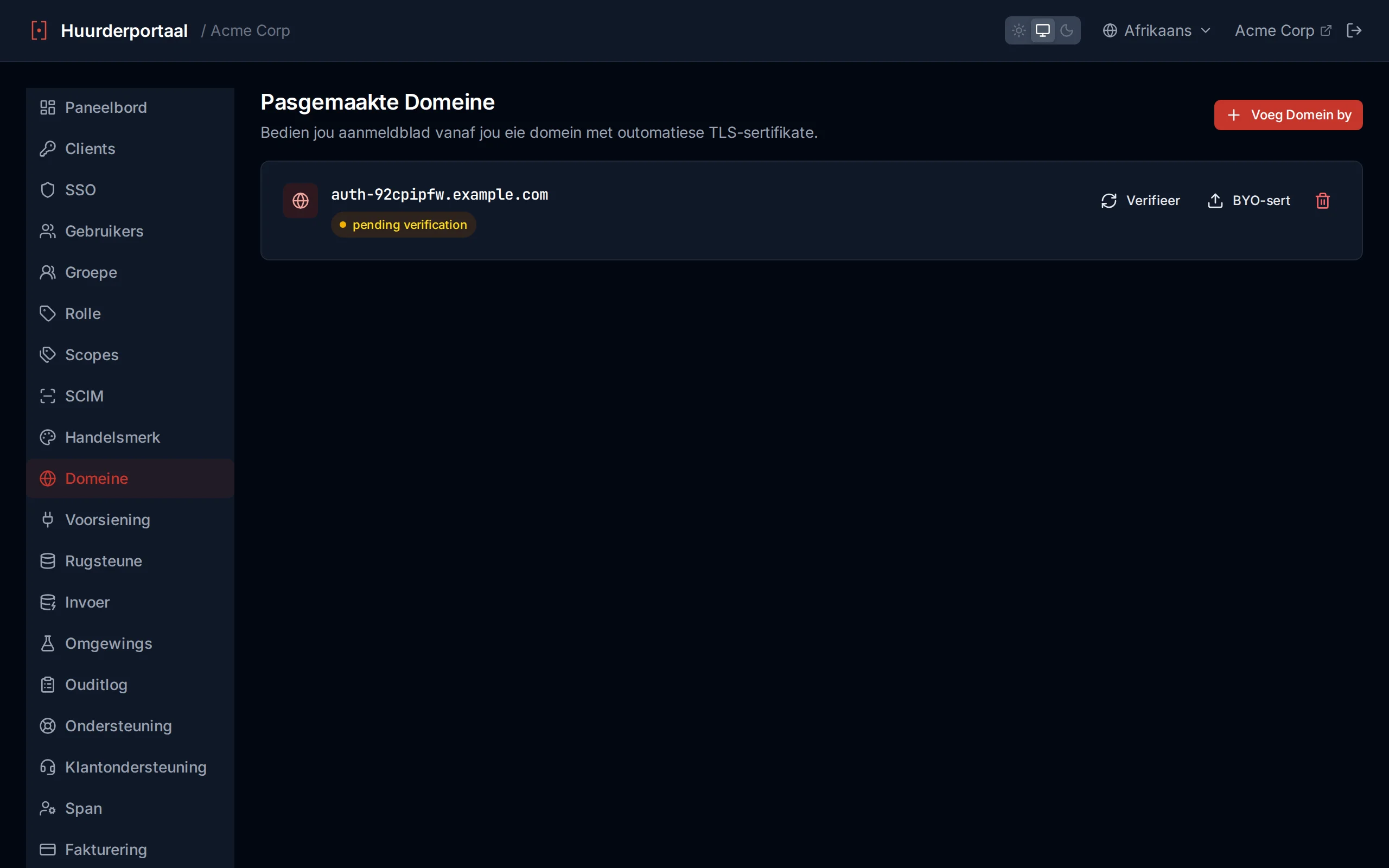Viewport: 1389px width, 868px height.
Task: Click the Ouditlog clipboard icon
Action: click(48, 685)
